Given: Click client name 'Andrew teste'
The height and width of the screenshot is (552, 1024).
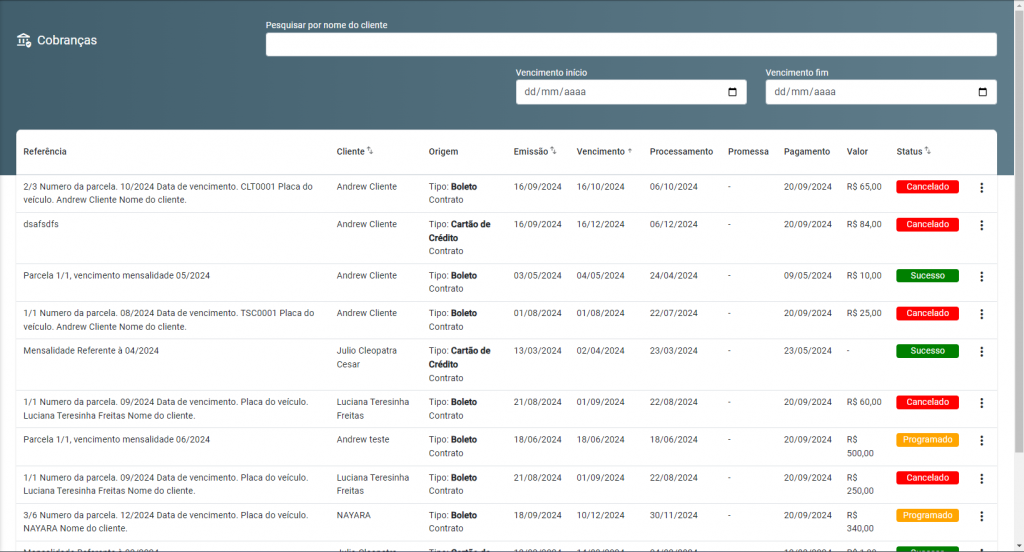Looking at the screenshot, I should point(363,440).
